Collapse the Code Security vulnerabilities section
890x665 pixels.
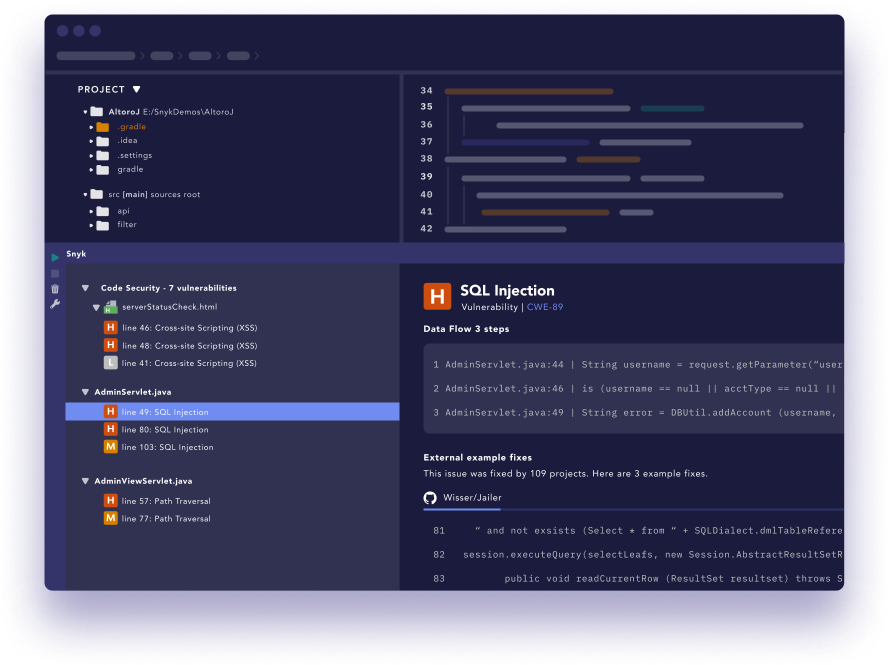click(x=85, y=287)
